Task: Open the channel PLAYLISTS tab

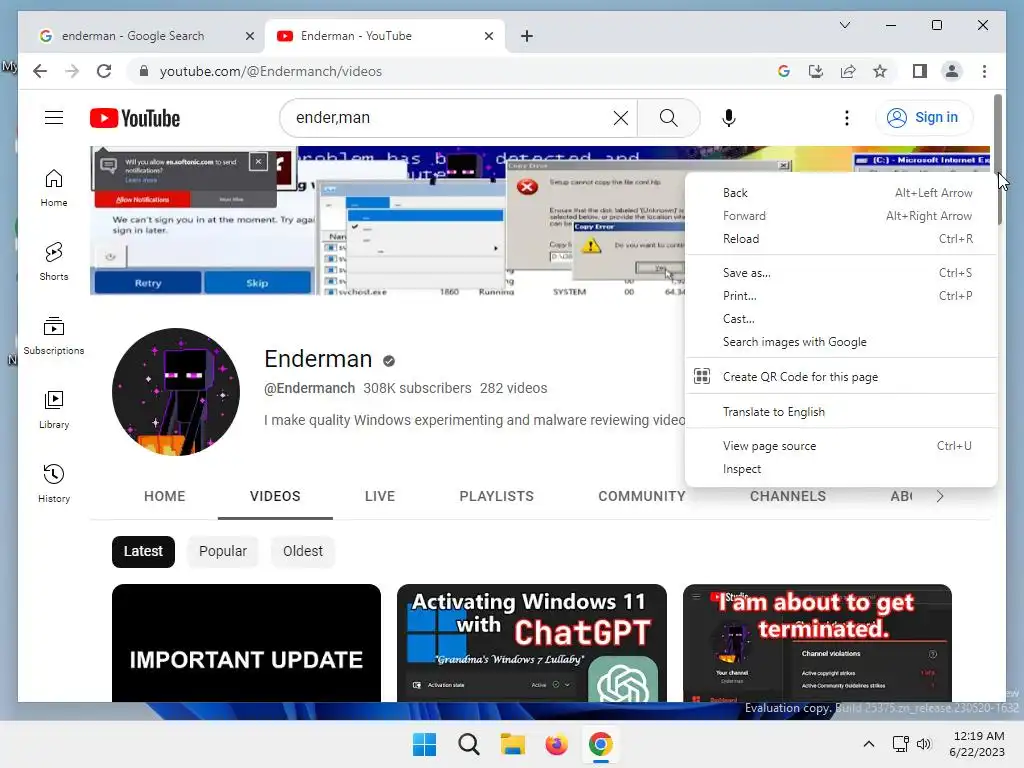Action: [x=496, y=496]
